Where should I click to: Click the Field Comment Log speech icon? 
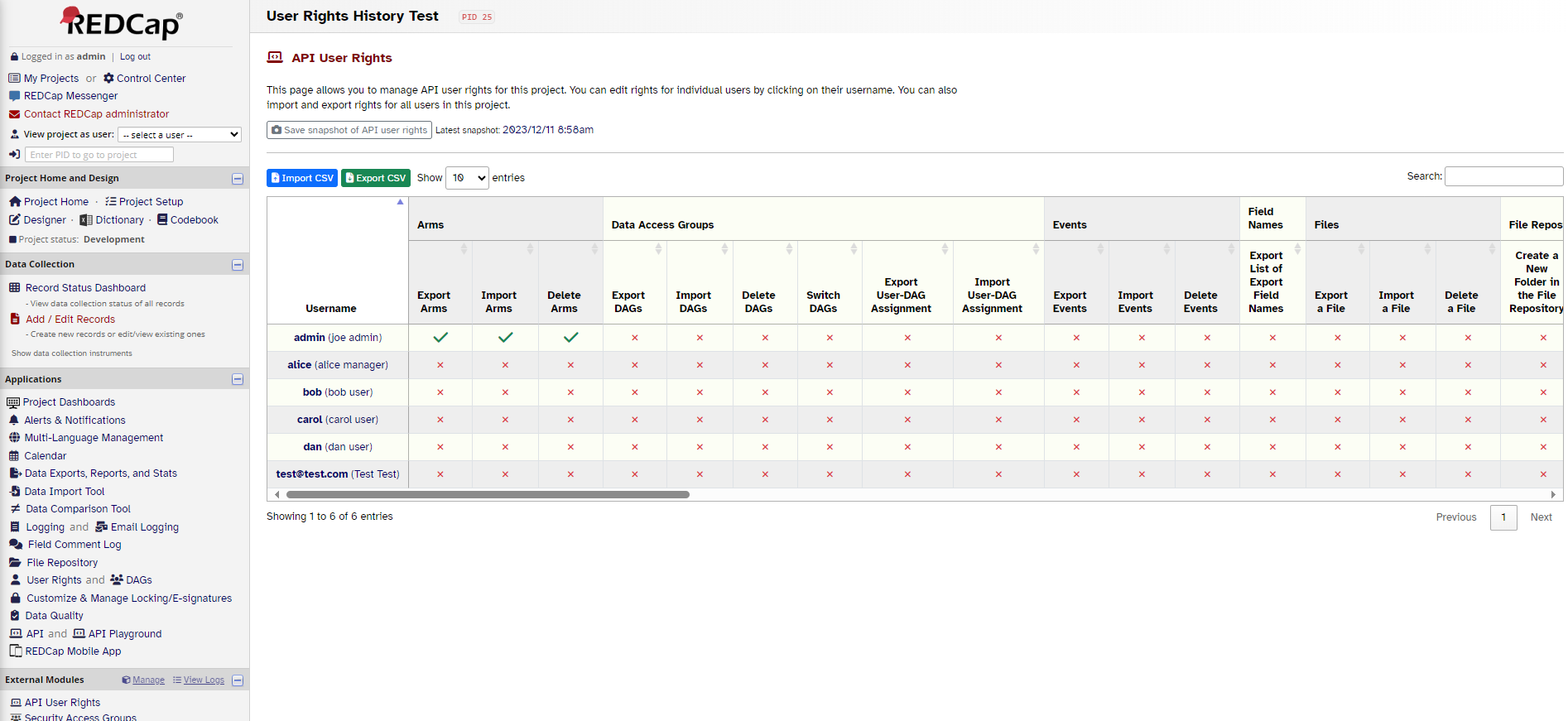click(16, 545)
